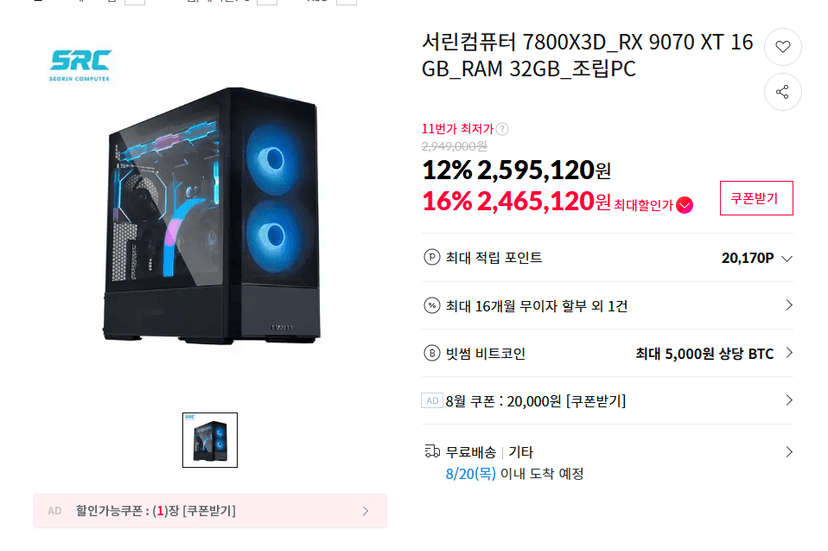Click the point P circle icon

[431, 257]
